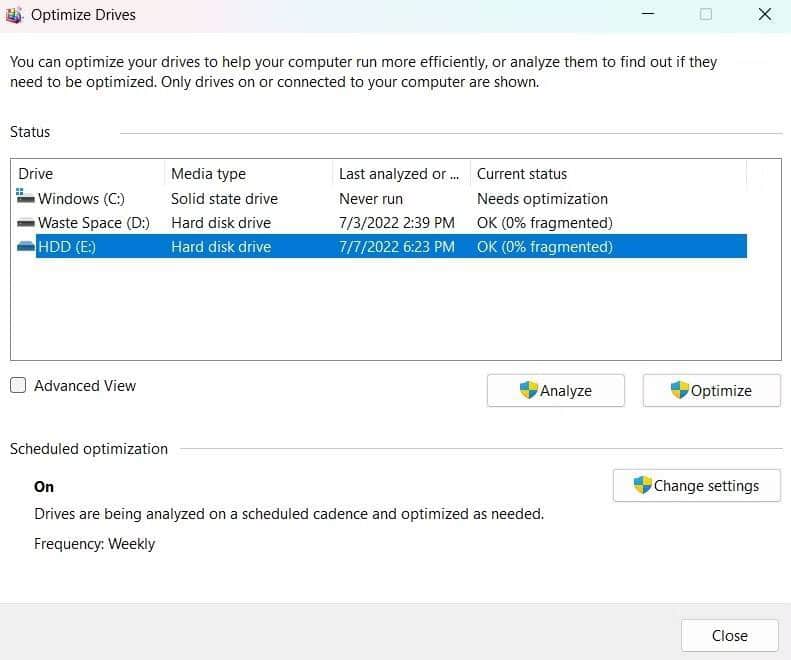
Task: Open Change settings for scheduled optimization
Action: (x=696, y=486)
